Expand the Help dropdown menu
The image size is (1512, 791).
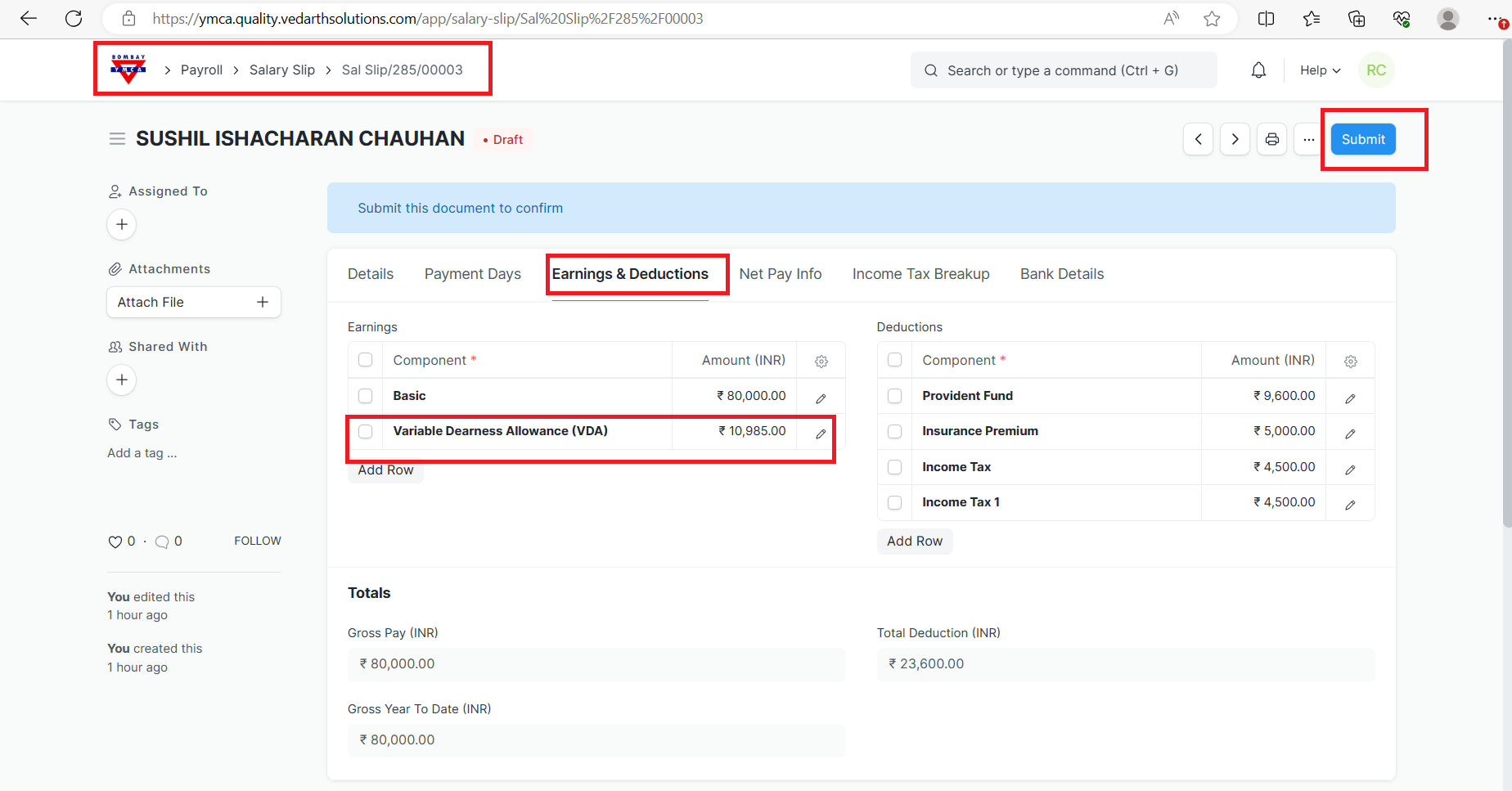pyautogui.click(x=1320, y=70)
